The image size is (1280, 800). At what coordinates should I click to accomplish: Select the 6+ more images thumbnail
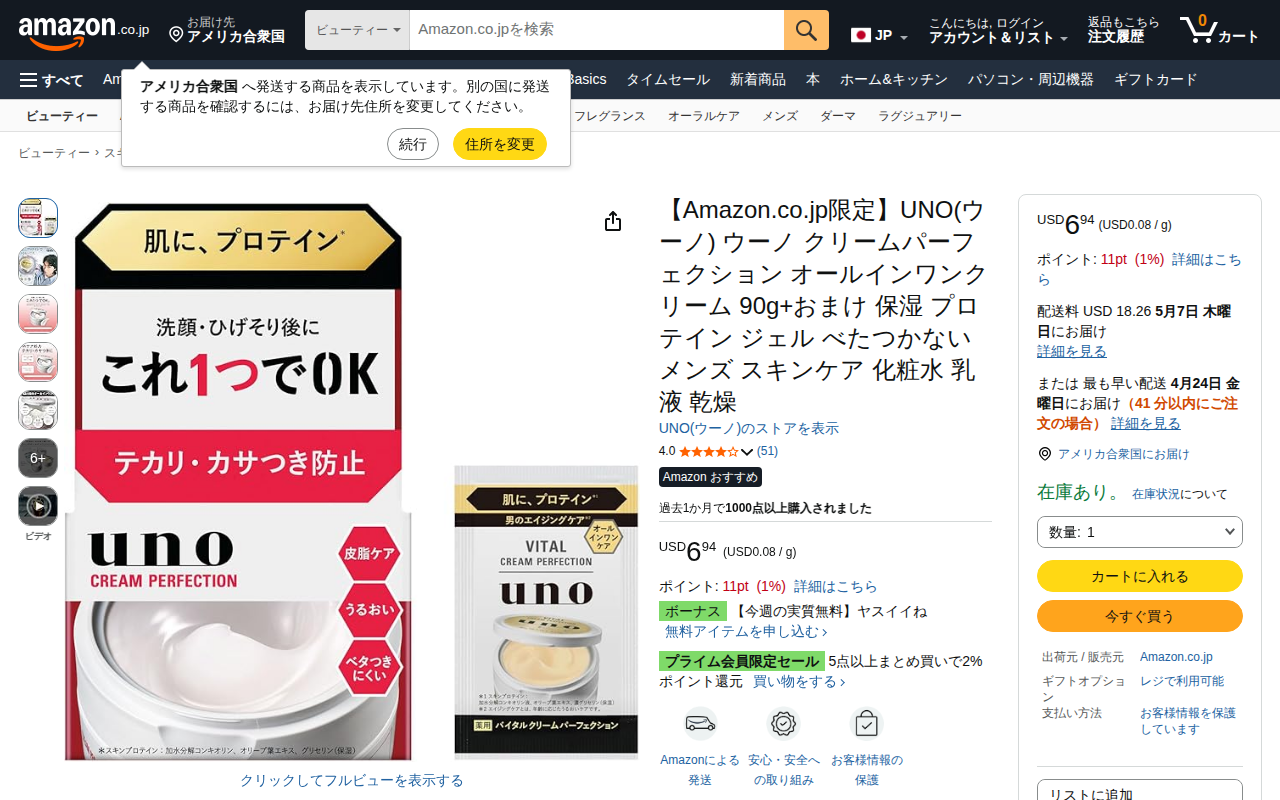pos(38,458)
